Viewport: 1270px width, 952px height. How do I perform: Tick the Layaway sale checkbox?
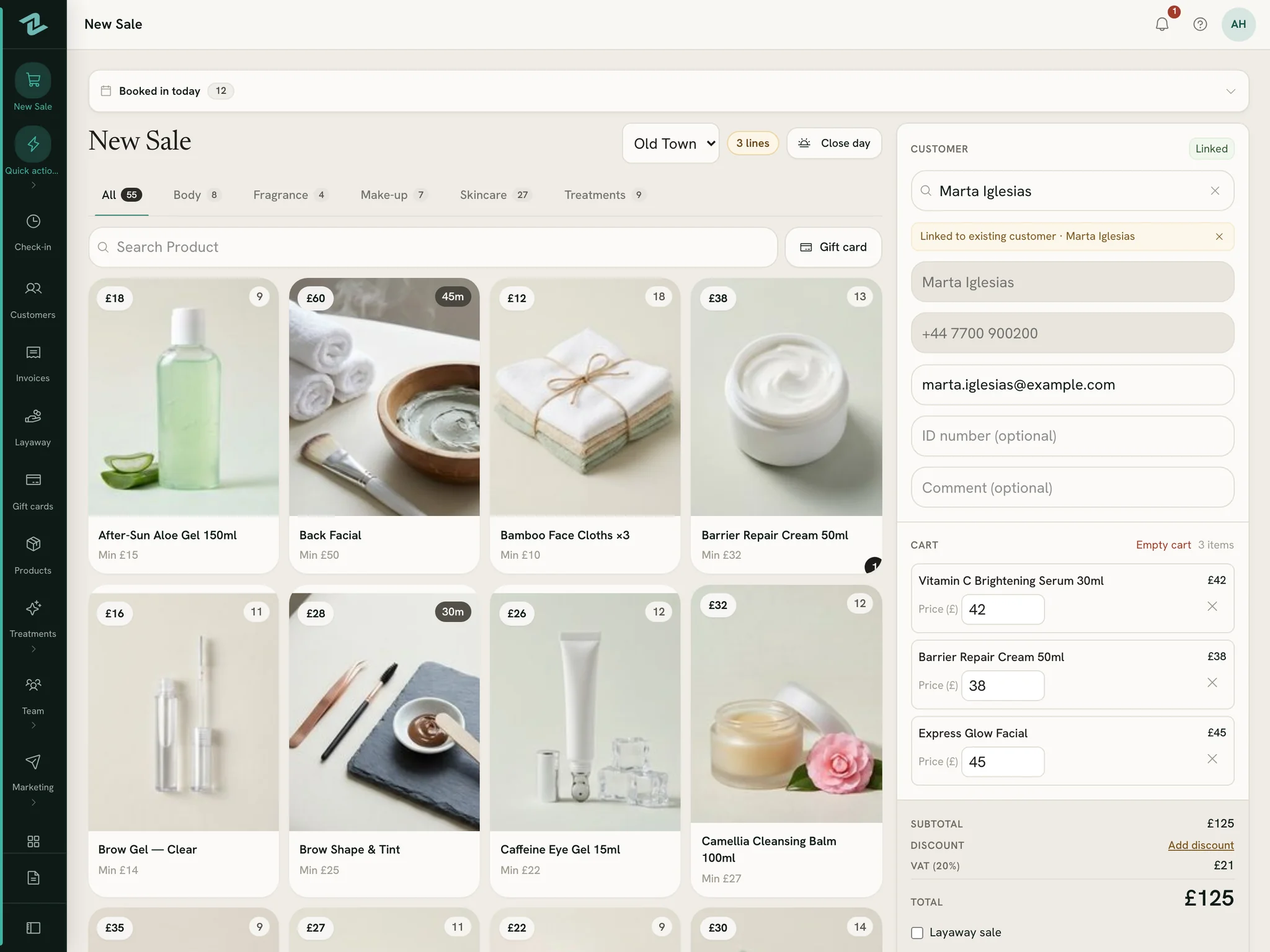pyautogui.click(x=917, y=933)
